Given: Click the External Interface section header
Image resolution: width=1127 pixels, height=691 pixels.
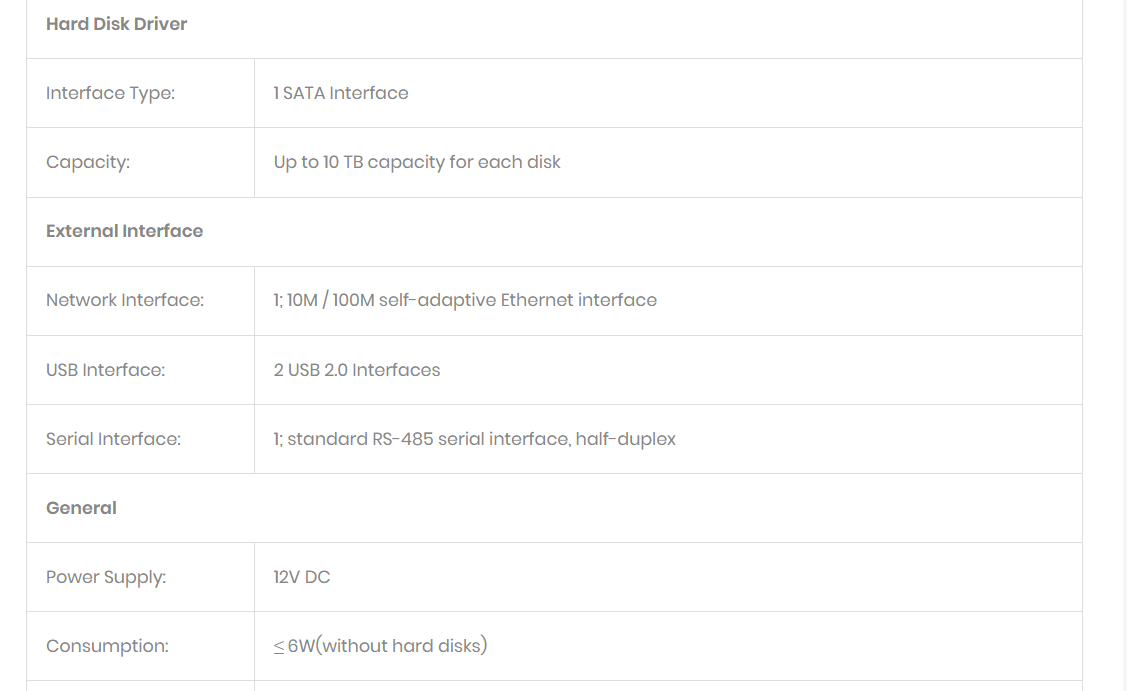Looking at the screenshot, I should [x=124, y=231].
